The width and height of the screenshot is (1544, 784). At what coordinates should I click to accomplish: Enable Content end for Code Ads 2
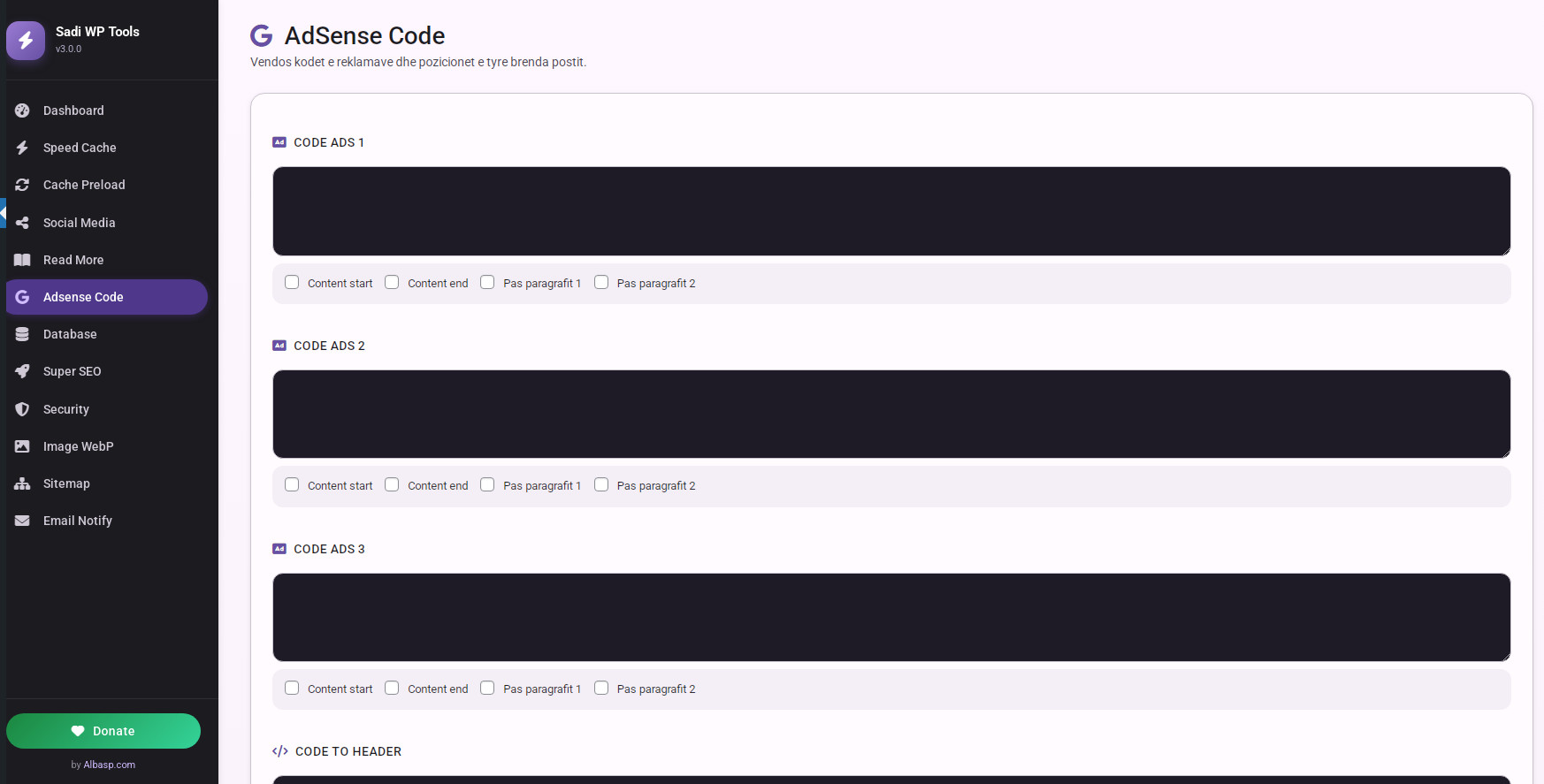pyautogui.click(x=392, y=485)
